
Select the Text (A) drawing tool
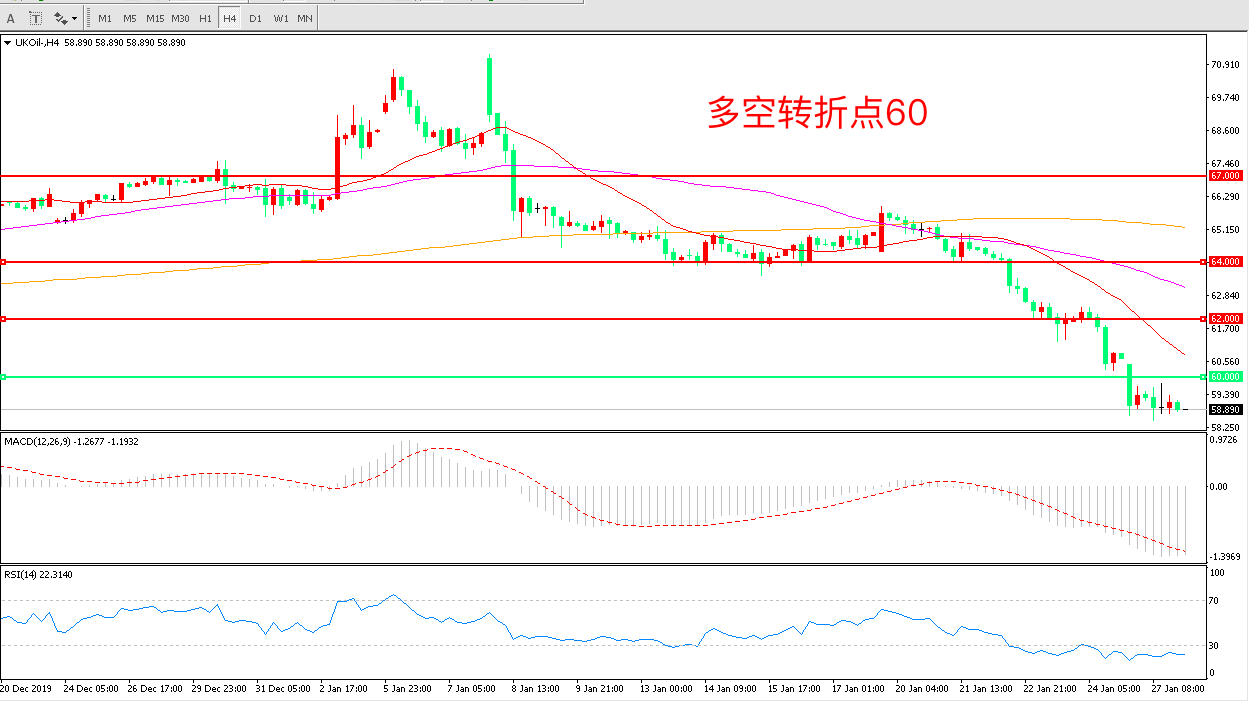[x=11, y=18]
